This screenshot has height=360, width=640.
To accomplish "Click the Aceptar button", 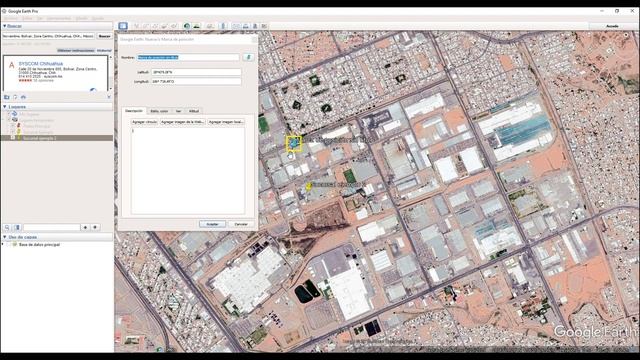I will point(212,224).
